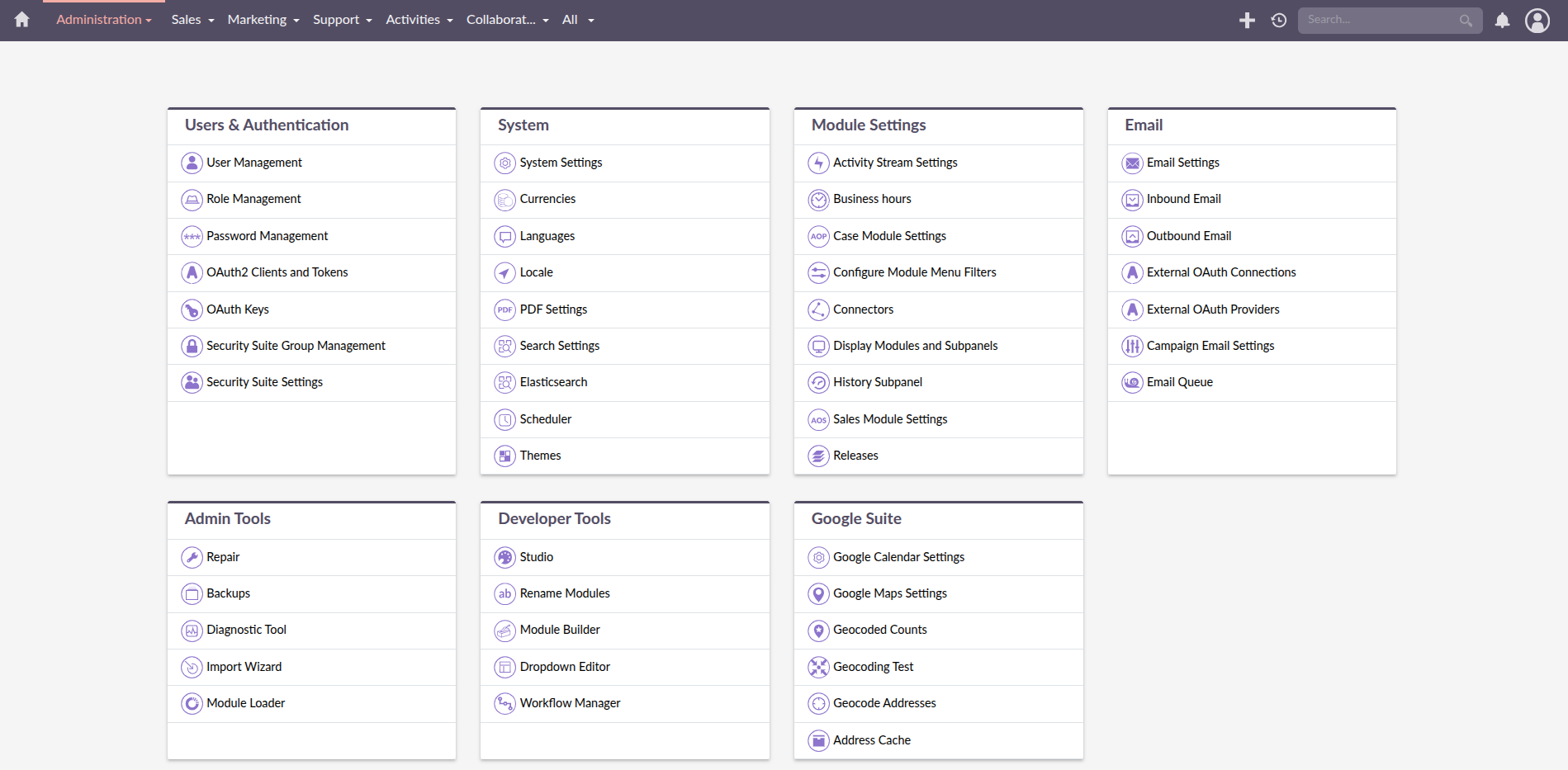Open the user profile avatar icon
1568x770 pixels.
click(x=1537, y=20)
